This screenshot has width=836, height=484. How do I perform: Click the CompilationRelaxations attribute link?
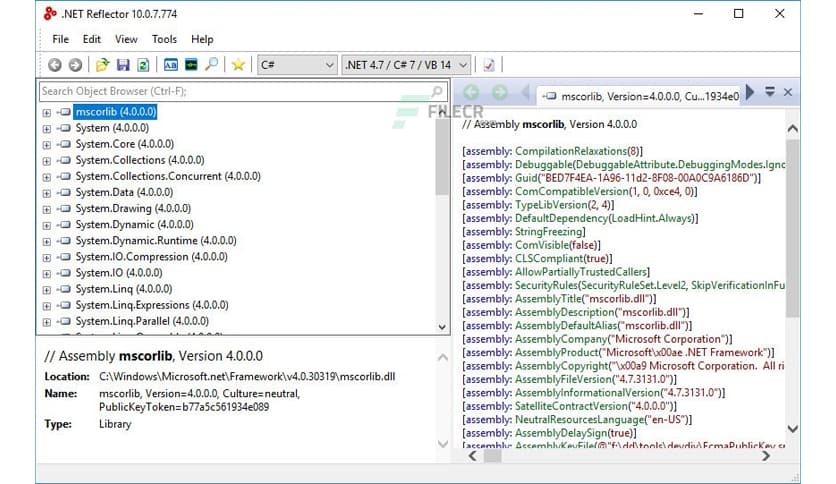click(x=570, y=151)
